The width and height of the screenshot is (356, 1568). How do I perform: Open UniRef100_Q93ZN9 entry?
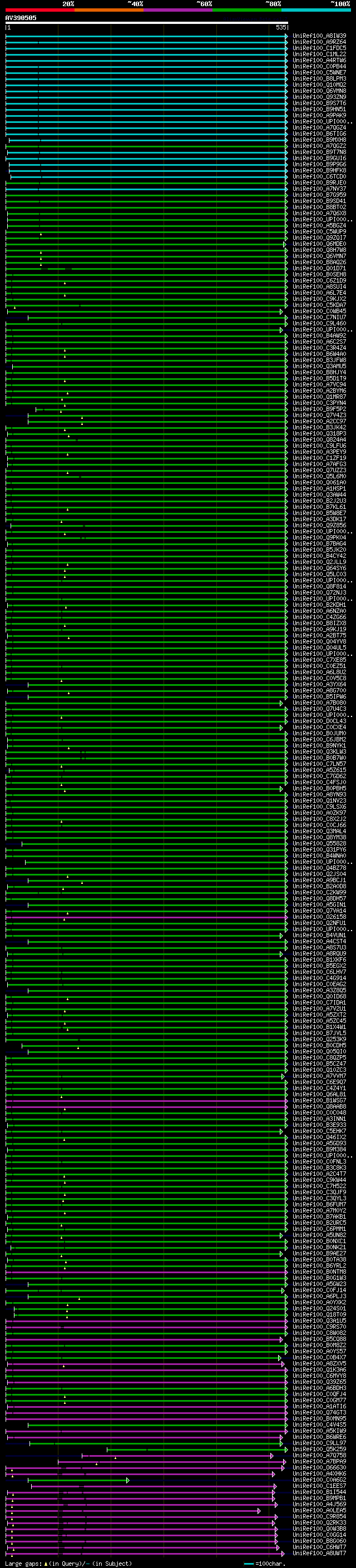coord(319,97)
